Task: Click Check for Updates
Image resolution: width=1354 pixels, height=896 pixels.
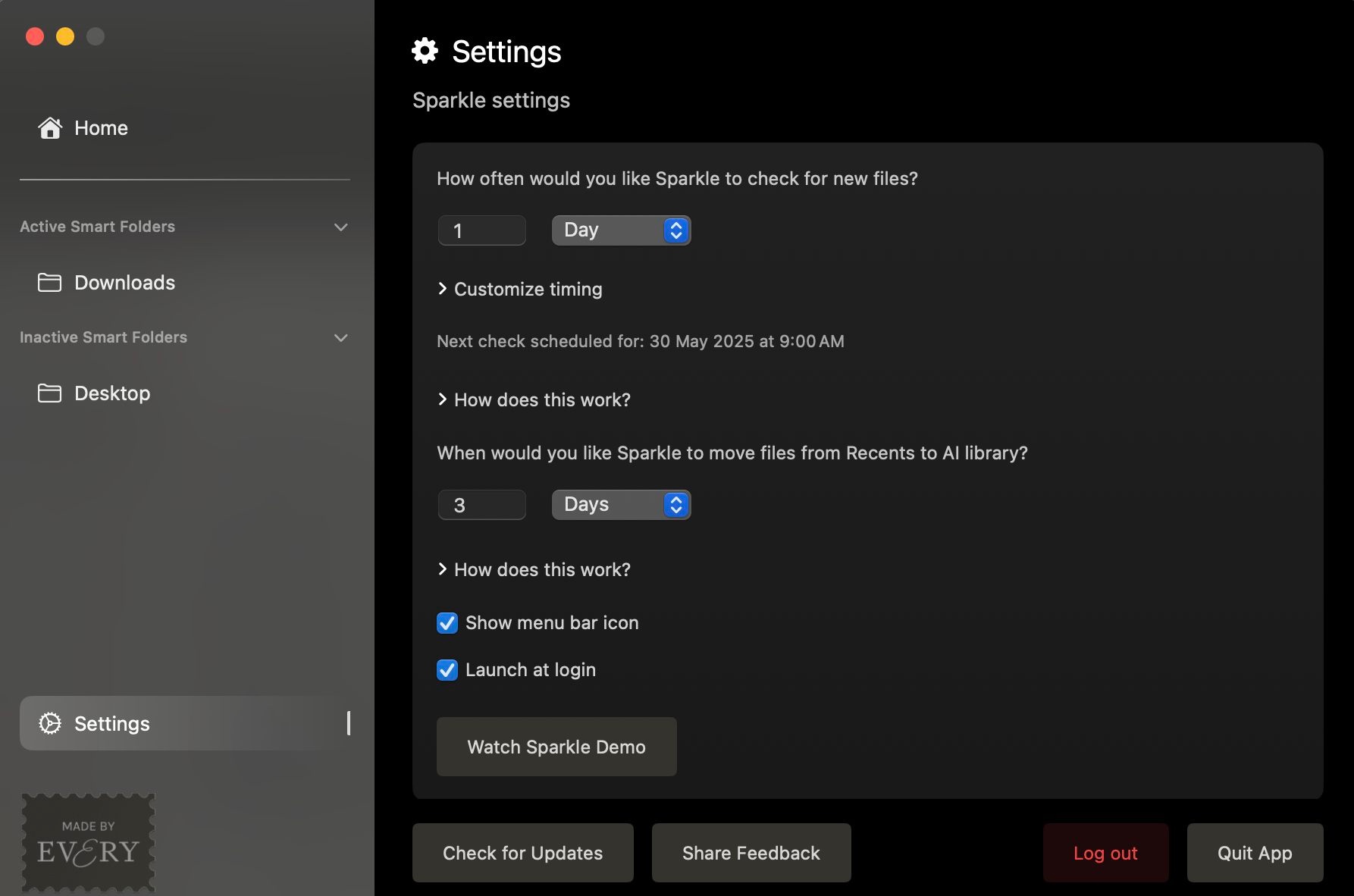Action: 522,852
